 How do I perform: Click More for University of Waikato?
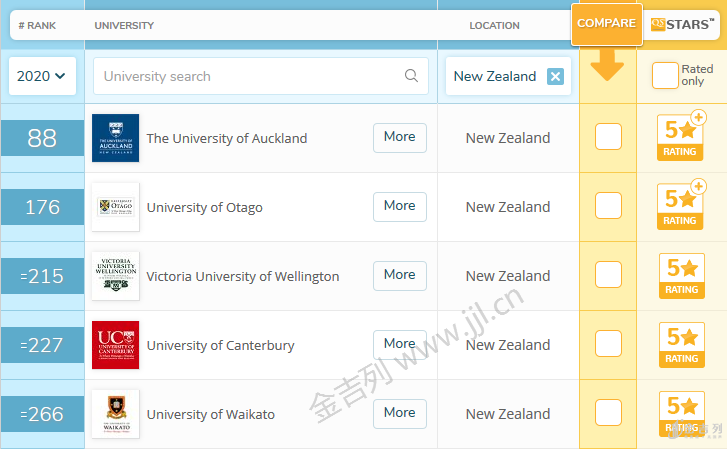click(400, 413)
